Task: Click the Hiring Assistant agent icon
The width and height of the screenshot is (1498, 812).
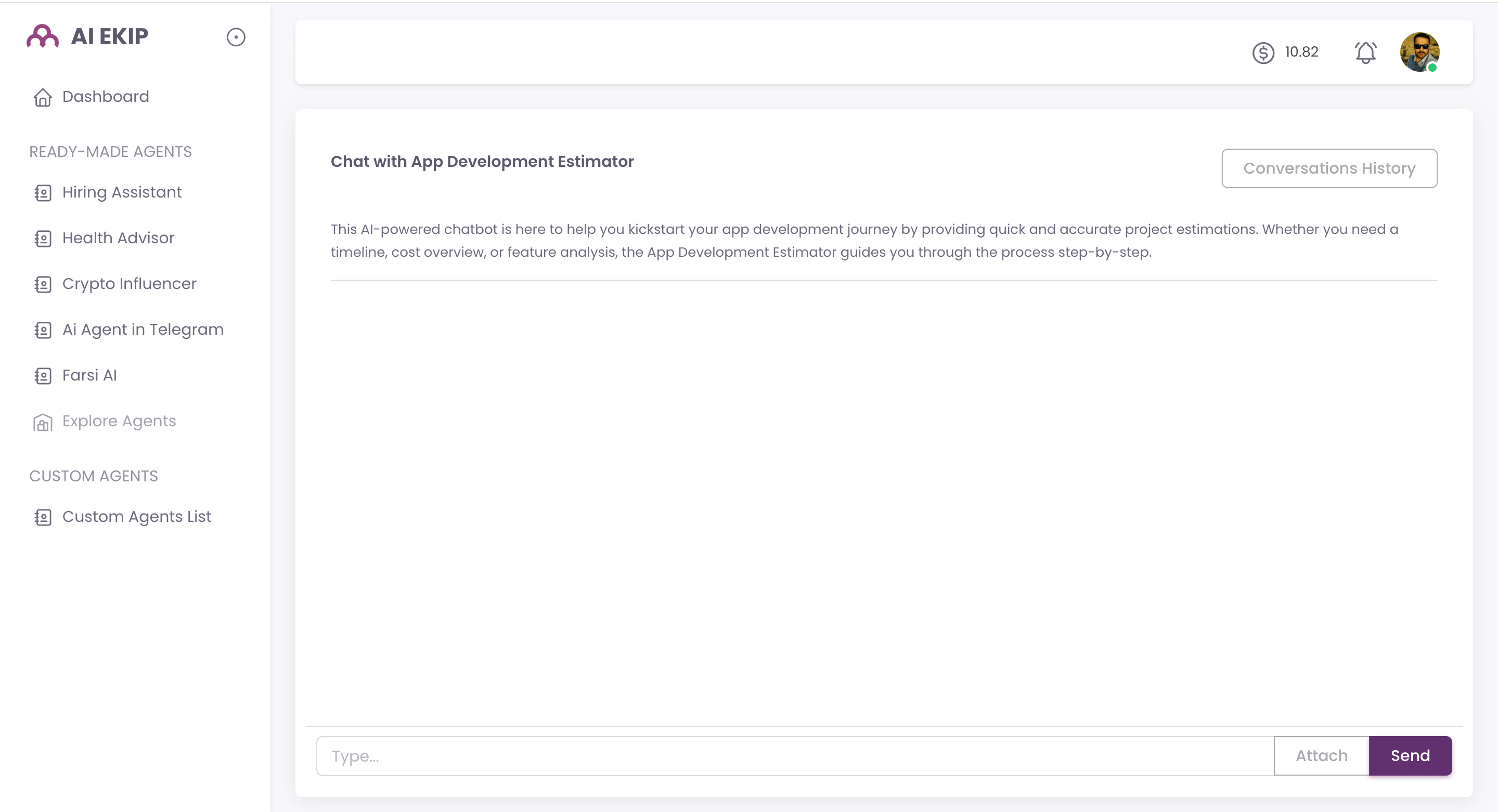Action: (43, 193)
